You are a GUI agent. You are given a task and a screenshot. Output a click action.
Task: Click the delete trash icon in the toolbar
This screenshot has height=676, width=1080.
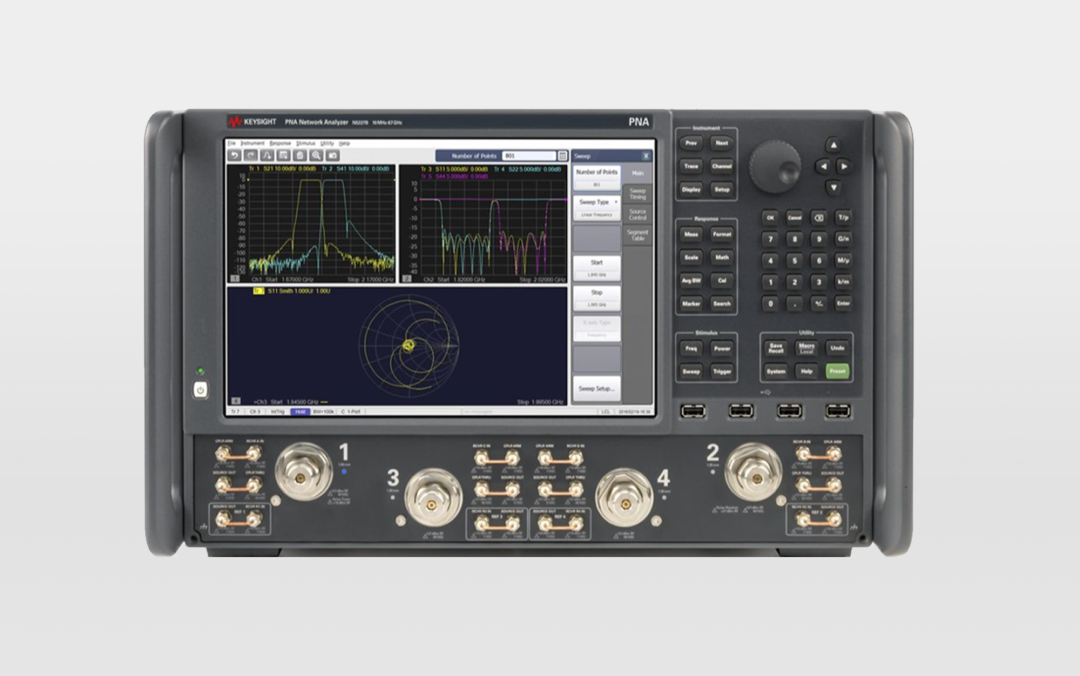point(300,156)
